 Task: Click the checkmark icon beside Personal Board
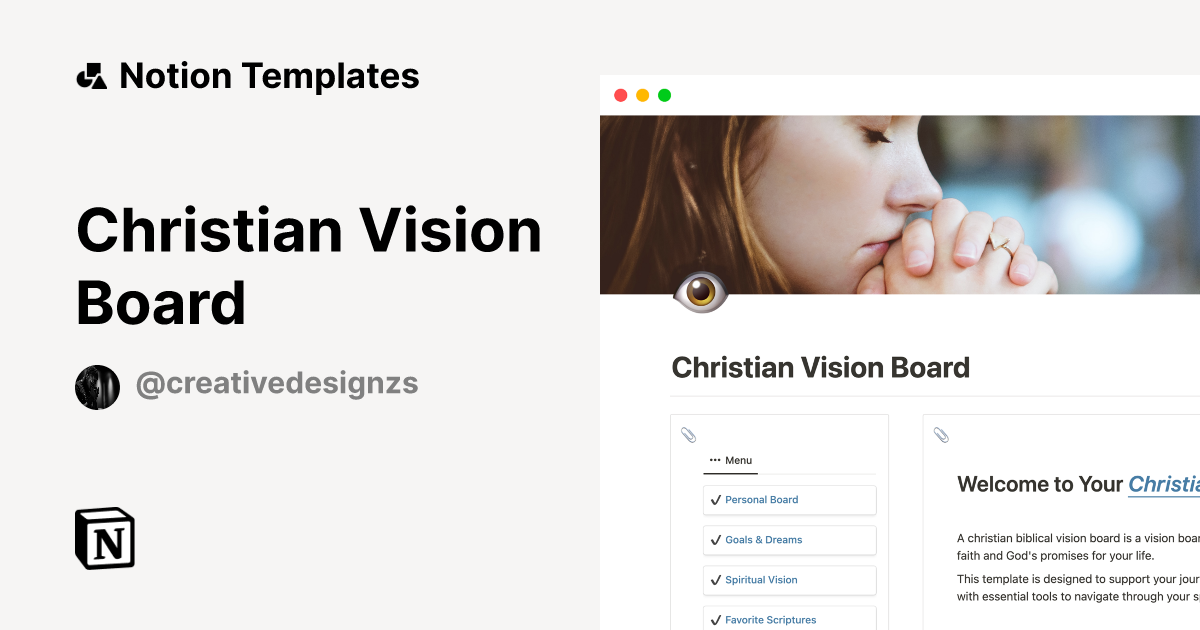[x=715, y=500]
